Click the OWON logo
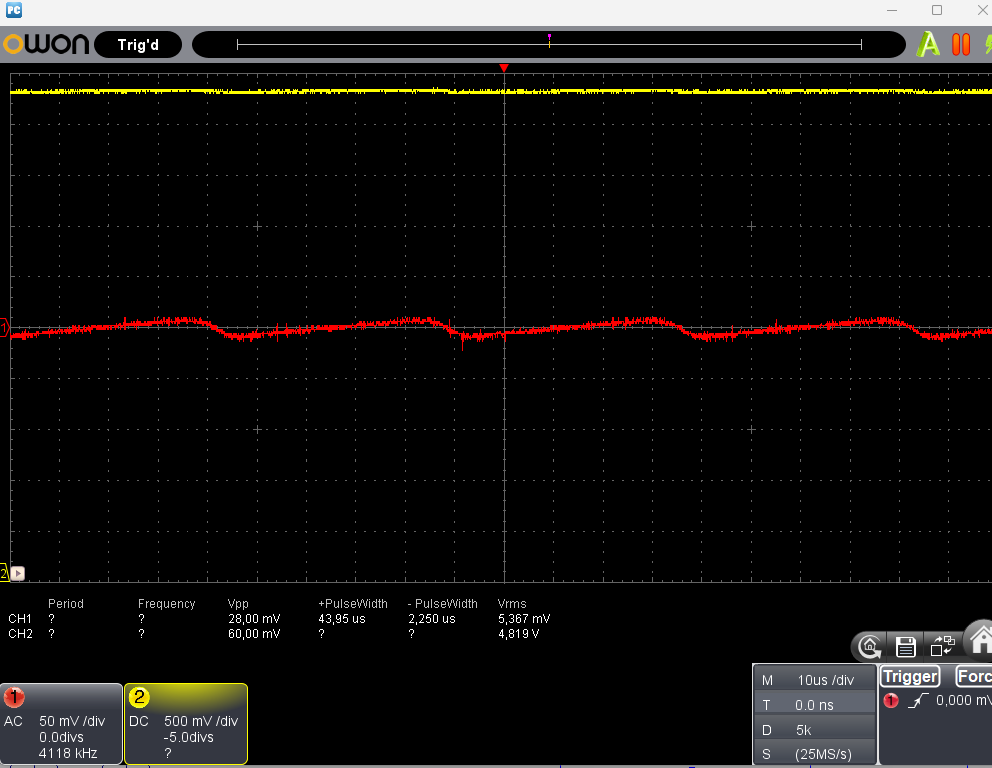 (46, 44)
